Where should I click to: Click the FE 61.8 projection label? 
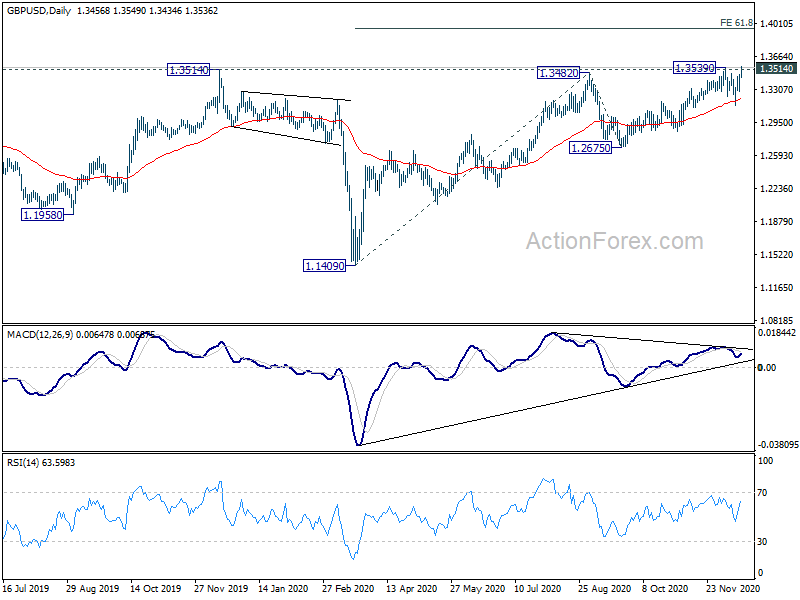(736, 22)
